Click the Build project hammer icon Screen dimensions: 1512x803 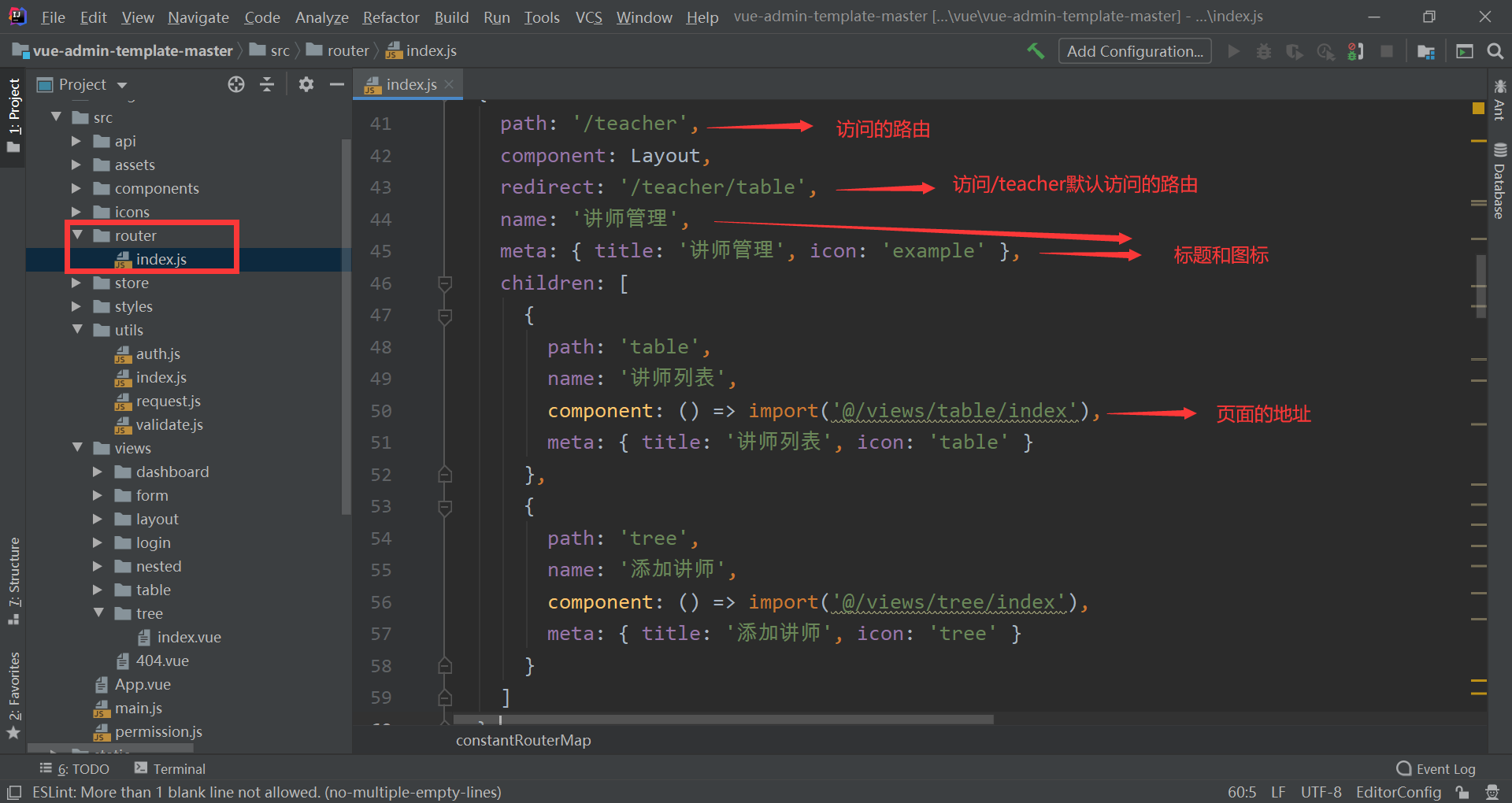(x=1036, y=51)
